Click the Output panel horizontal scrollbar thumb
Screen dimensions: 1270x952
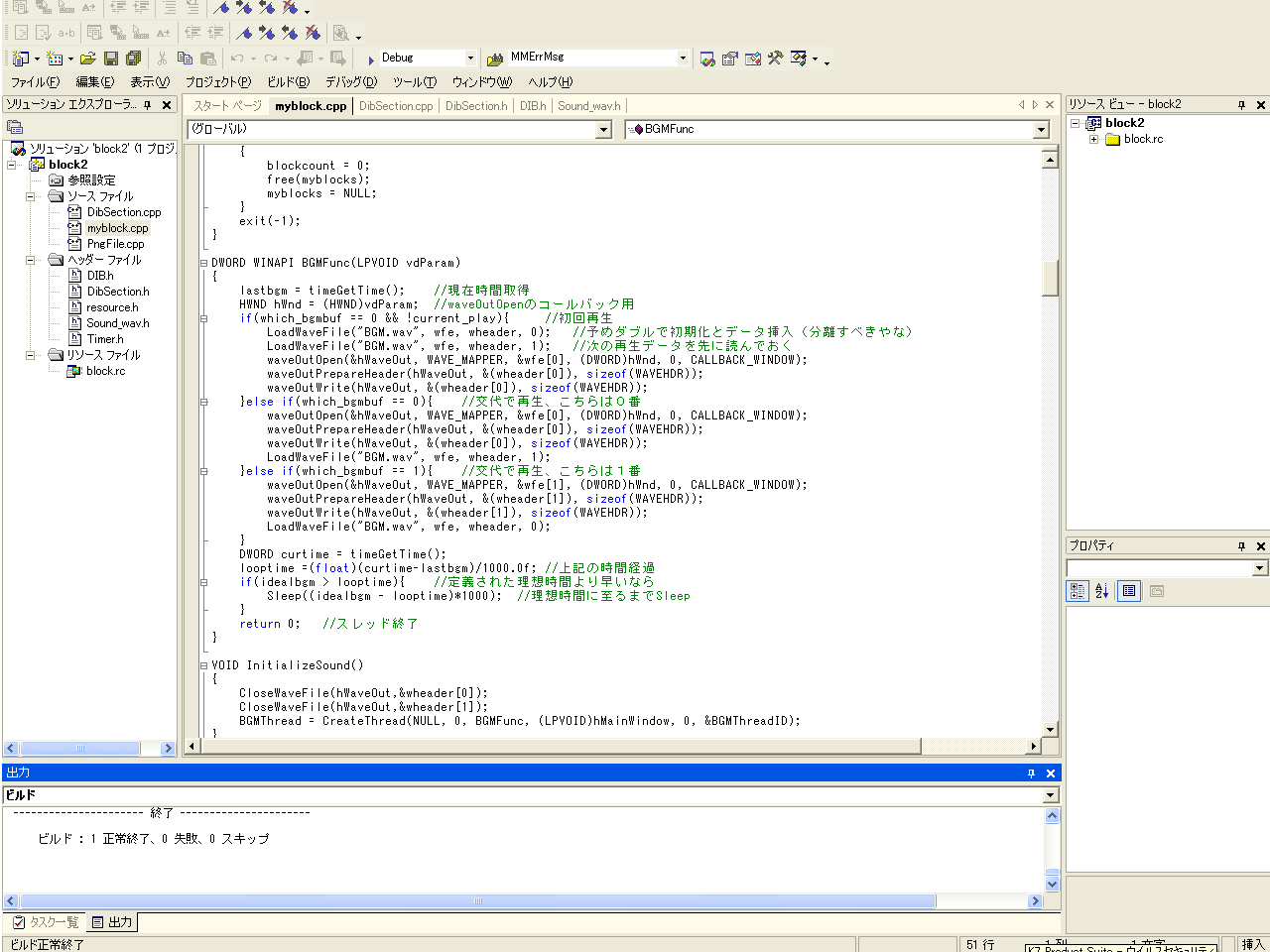tap(477, 901)
